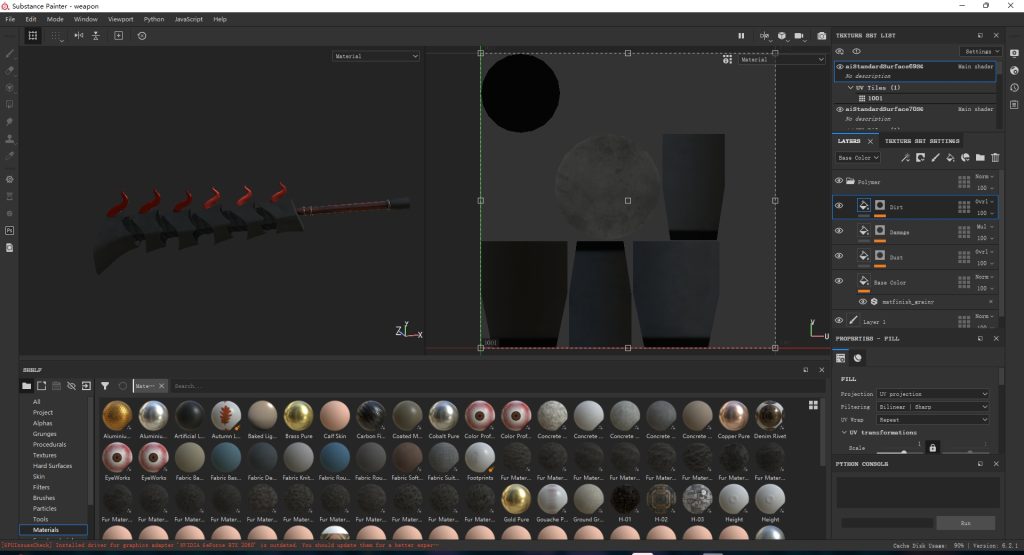
Task: Add a folder in Layers panel
Action: pyautogui.click(x=980, y=157)
